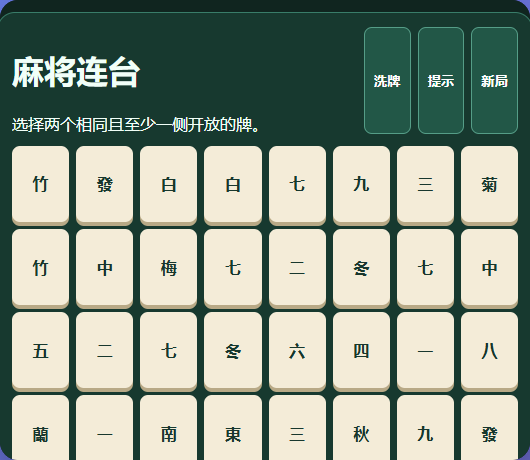Screen dimensions: 530x460
Task: Tap the 東 tile
Action: tap(233, 429)
